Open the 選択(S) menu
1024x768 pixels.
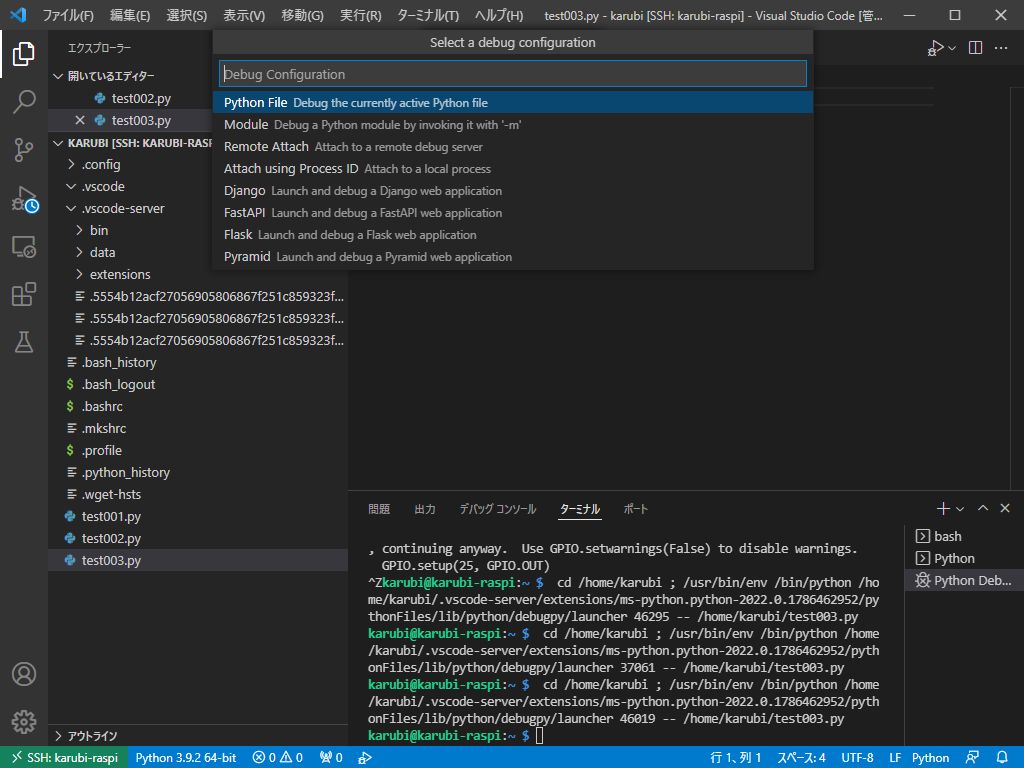coord(187,15)
